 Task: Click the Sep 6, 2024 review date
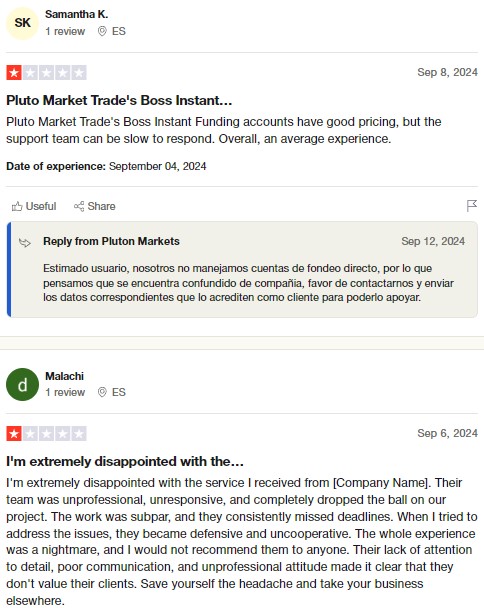[447, 433]
